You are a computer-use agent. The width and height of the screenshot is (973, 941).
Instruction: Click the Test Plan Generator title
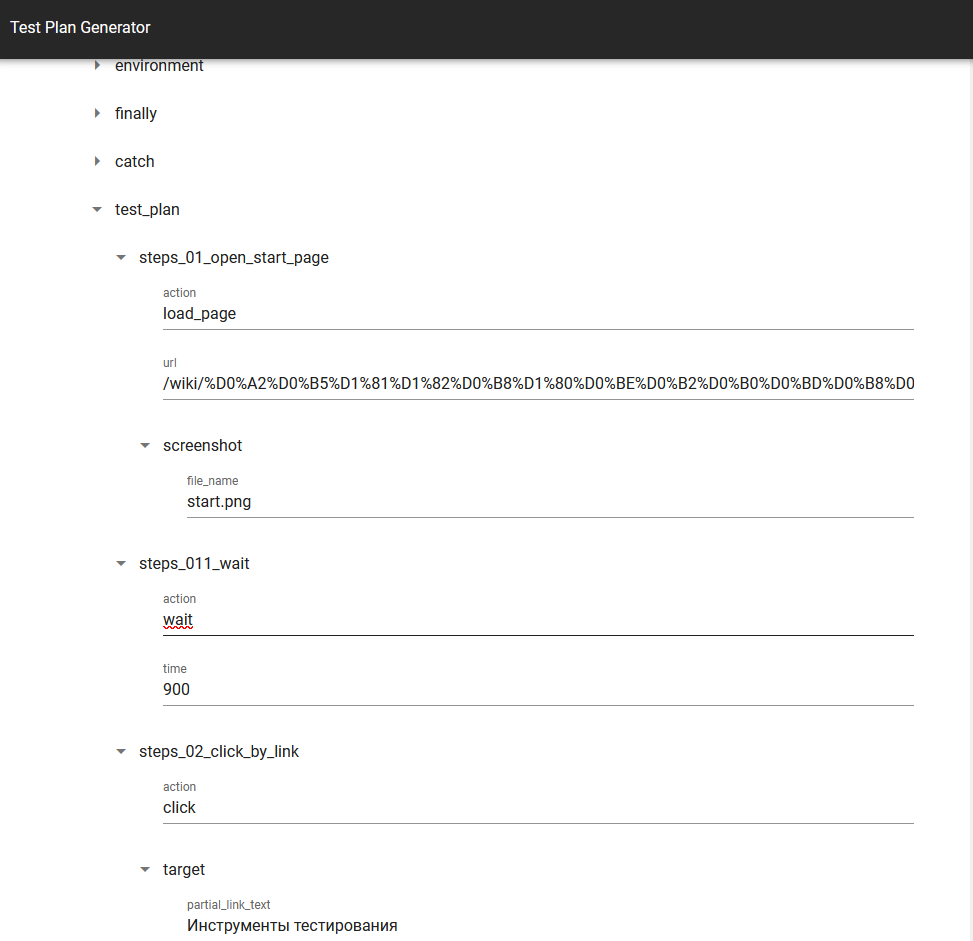click(x=80, y=28)
